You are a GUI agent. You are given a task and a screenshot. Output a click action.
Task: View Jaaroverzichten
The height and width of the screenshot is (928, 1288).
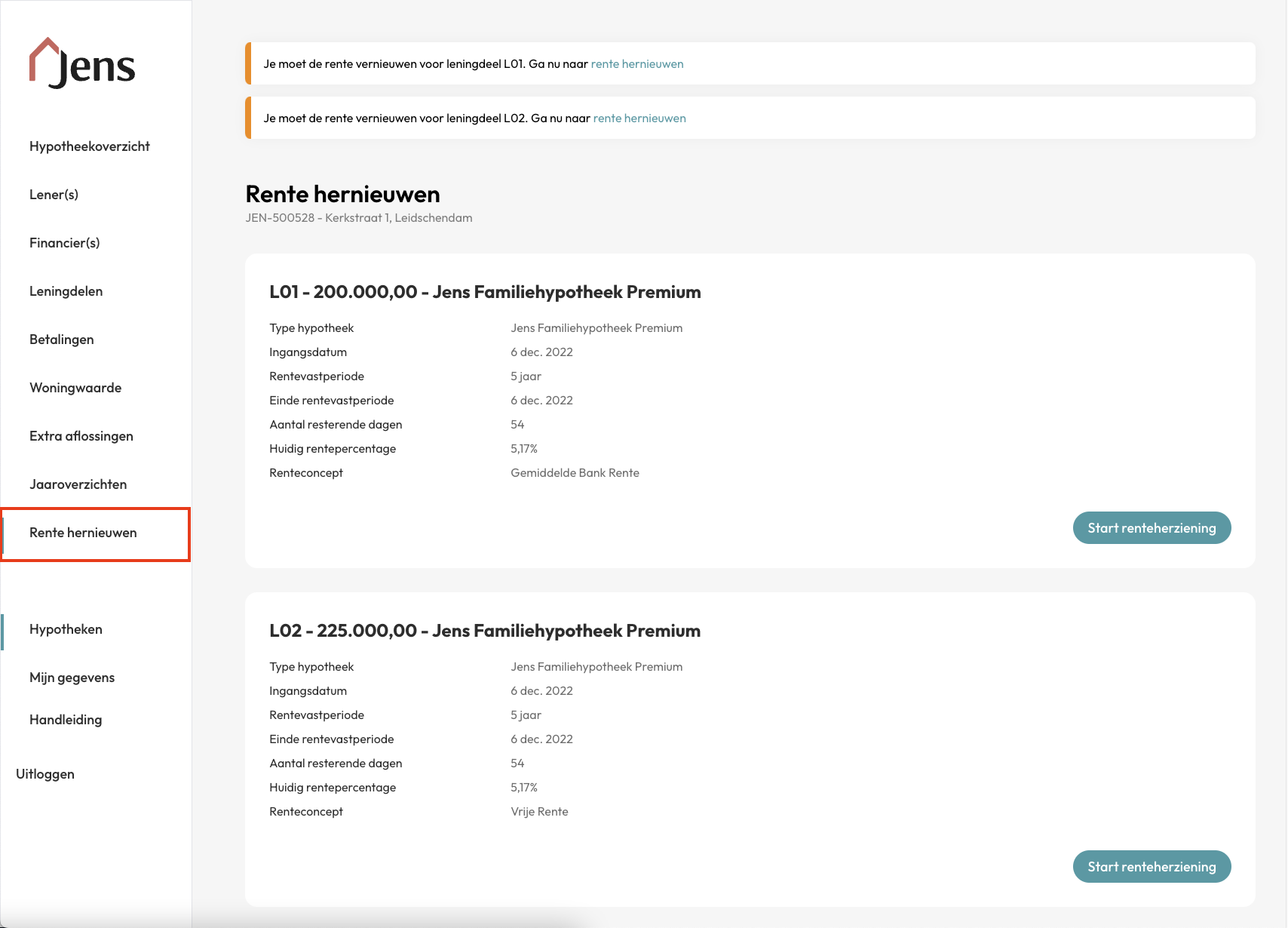(x=78, y=484)
